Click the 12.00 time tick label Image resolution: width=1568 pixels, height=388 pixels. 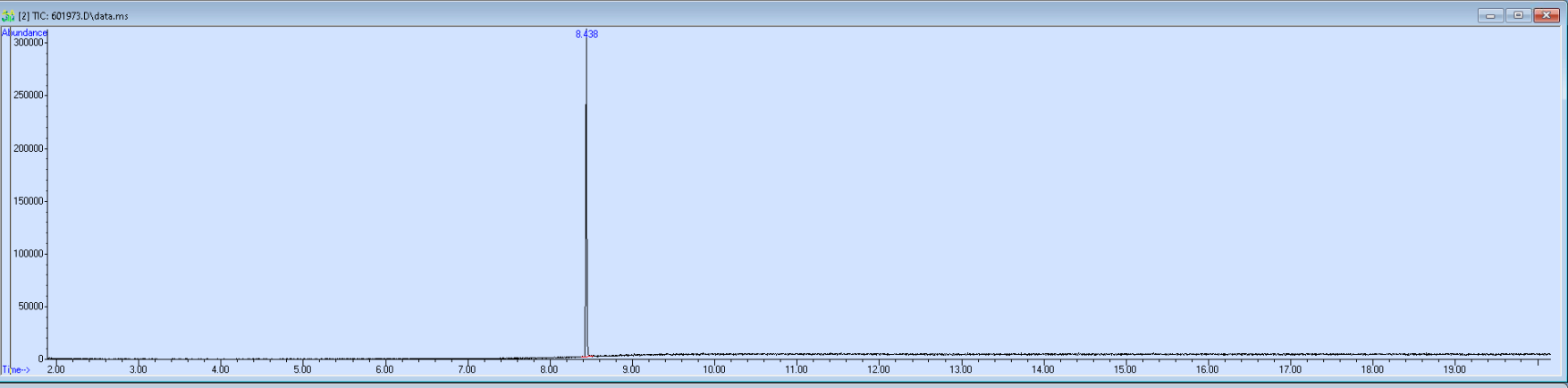coord(878,369)
